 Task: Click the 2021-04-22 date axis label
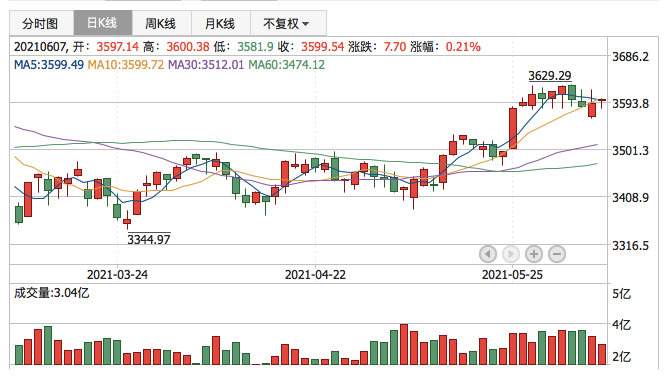click(x=315, y=274)
